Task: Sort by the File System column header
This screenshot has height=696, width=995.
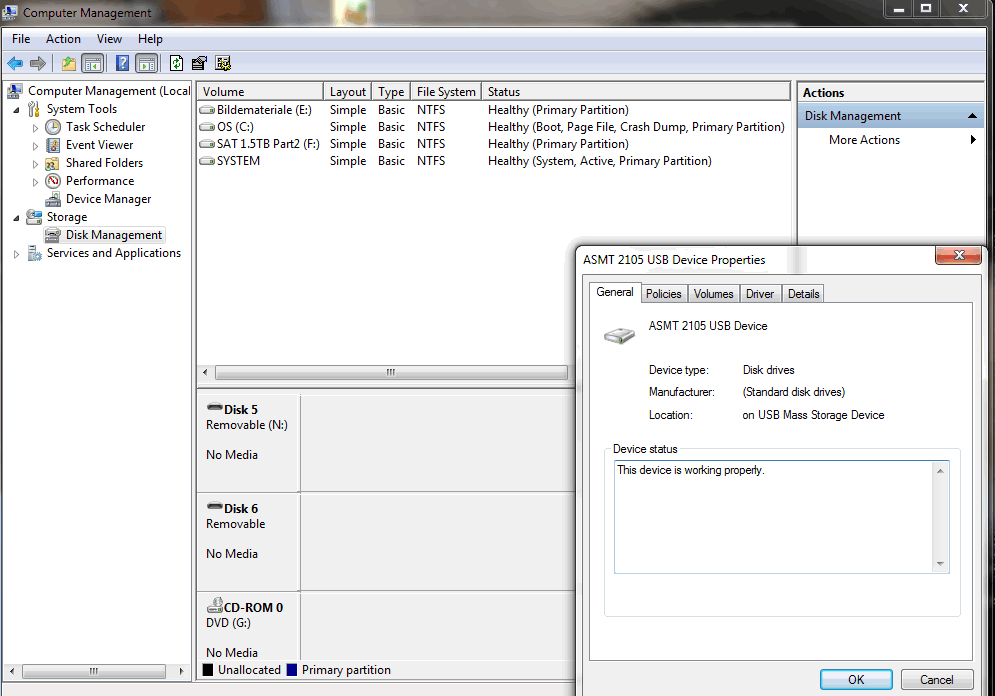Action: coord(446,91)
